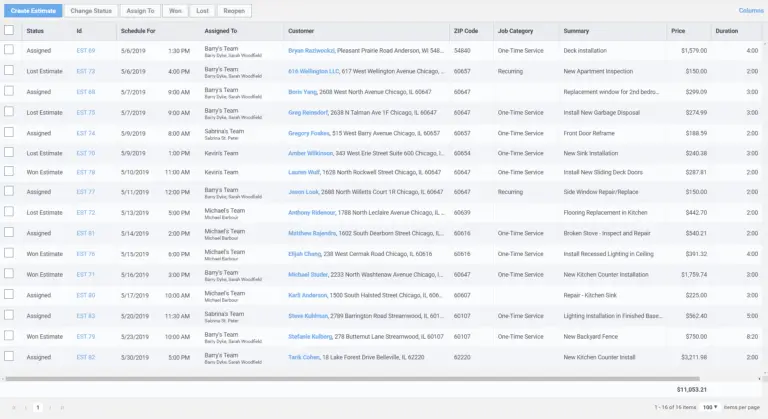Click the next page arrow
Screen dimensions: 768x419
(51, 408)
